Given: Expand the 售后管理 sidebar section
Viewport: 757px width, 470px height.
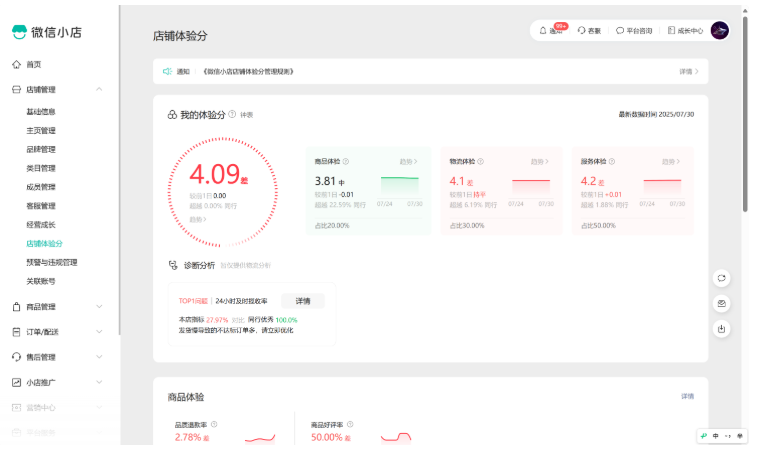Looking at the screenshot, I should 99,357.
